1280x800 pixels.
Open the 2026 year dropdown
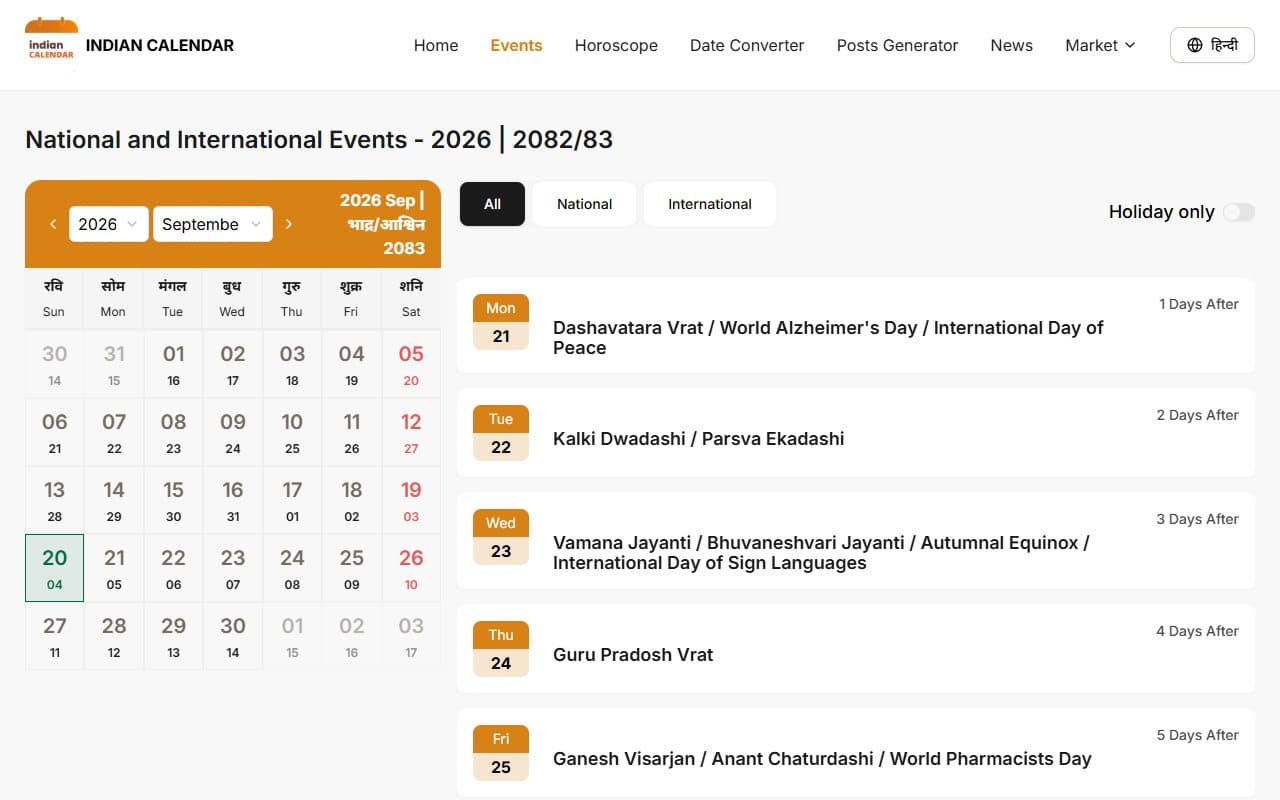click(x=109, y=224)
